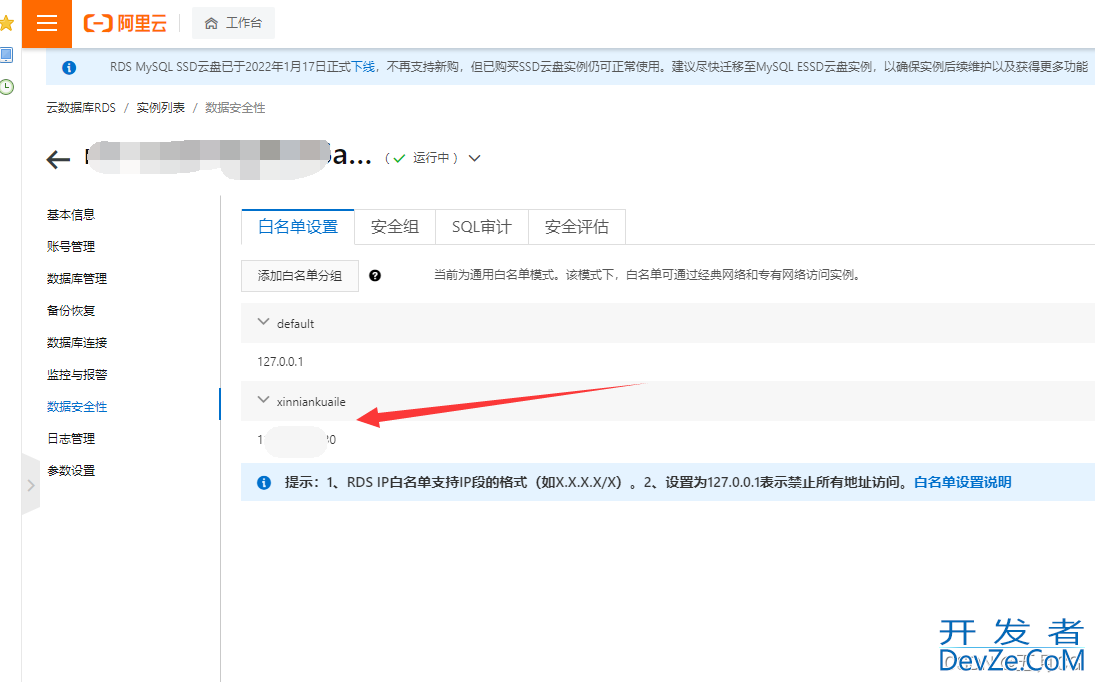Open 基本信息 in the sidebar
The image size is (1095, 682).
71,214
